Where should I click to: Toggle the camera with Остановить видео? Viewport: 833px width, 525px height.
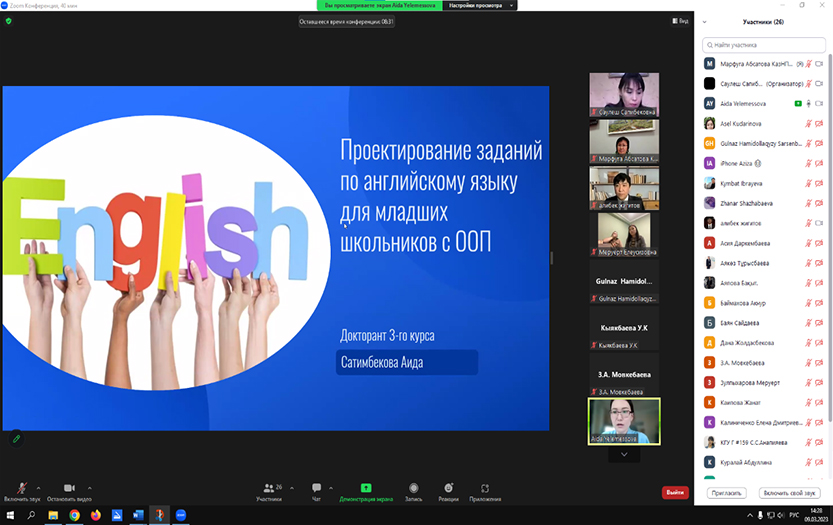69,488
